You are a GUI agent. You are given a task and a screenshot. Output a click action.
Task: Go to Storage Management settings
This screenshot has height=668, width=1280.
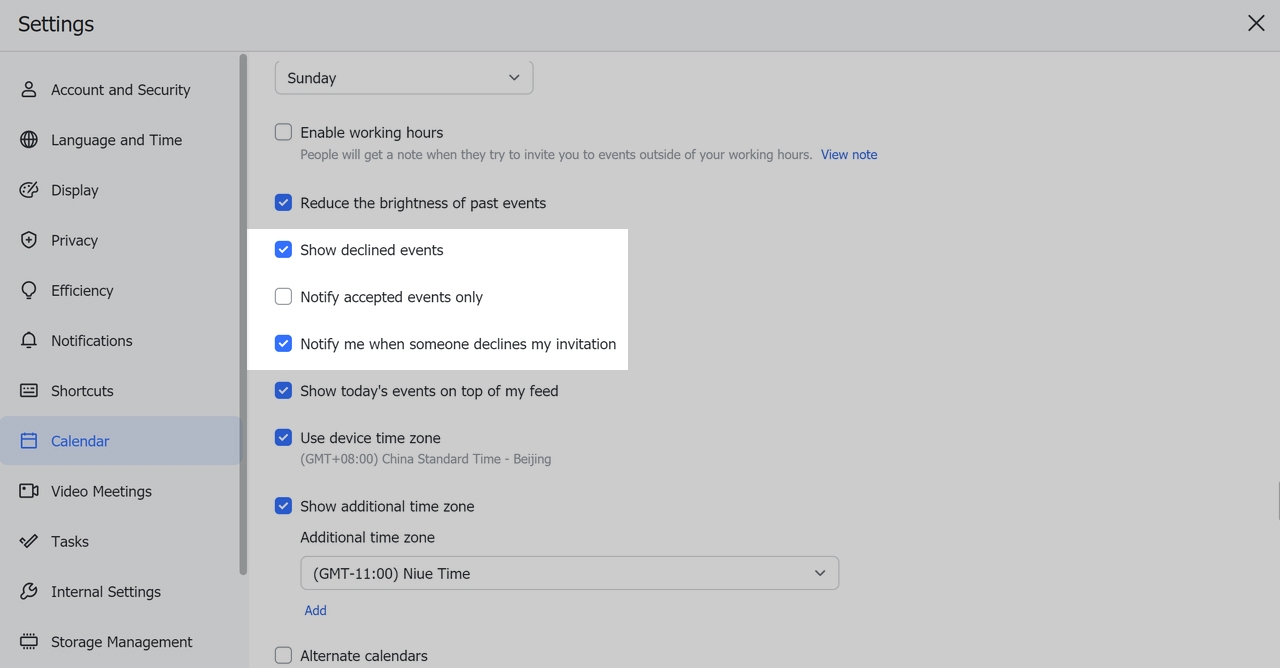121,642
